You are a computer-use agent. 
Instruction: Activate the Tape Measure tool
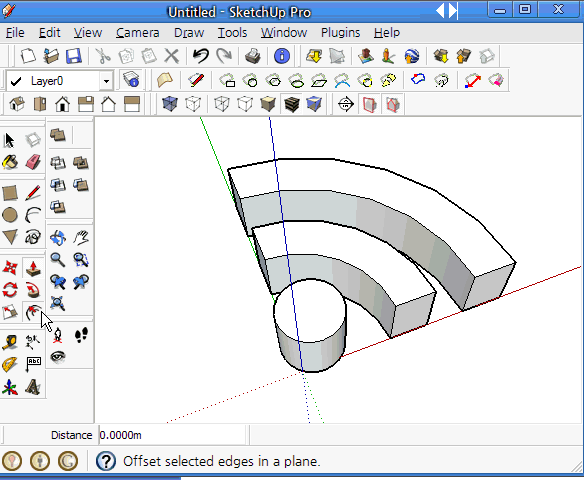pos(10,342)
